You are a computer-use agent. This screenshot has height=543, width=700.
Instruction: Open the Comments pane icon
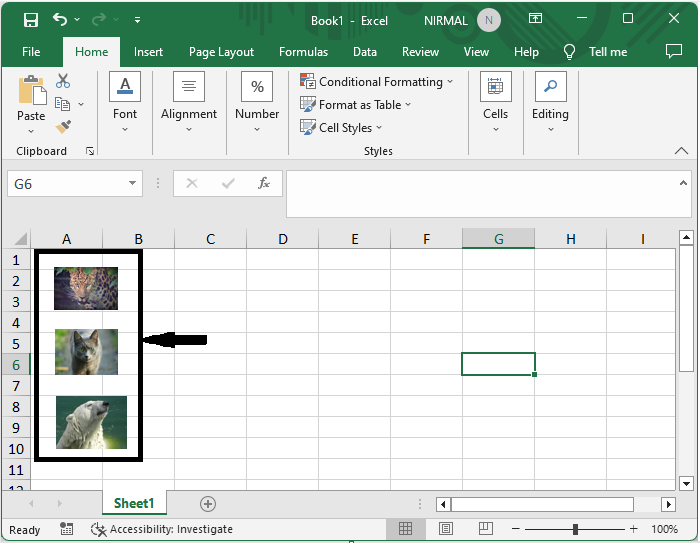tap(674, 51)
